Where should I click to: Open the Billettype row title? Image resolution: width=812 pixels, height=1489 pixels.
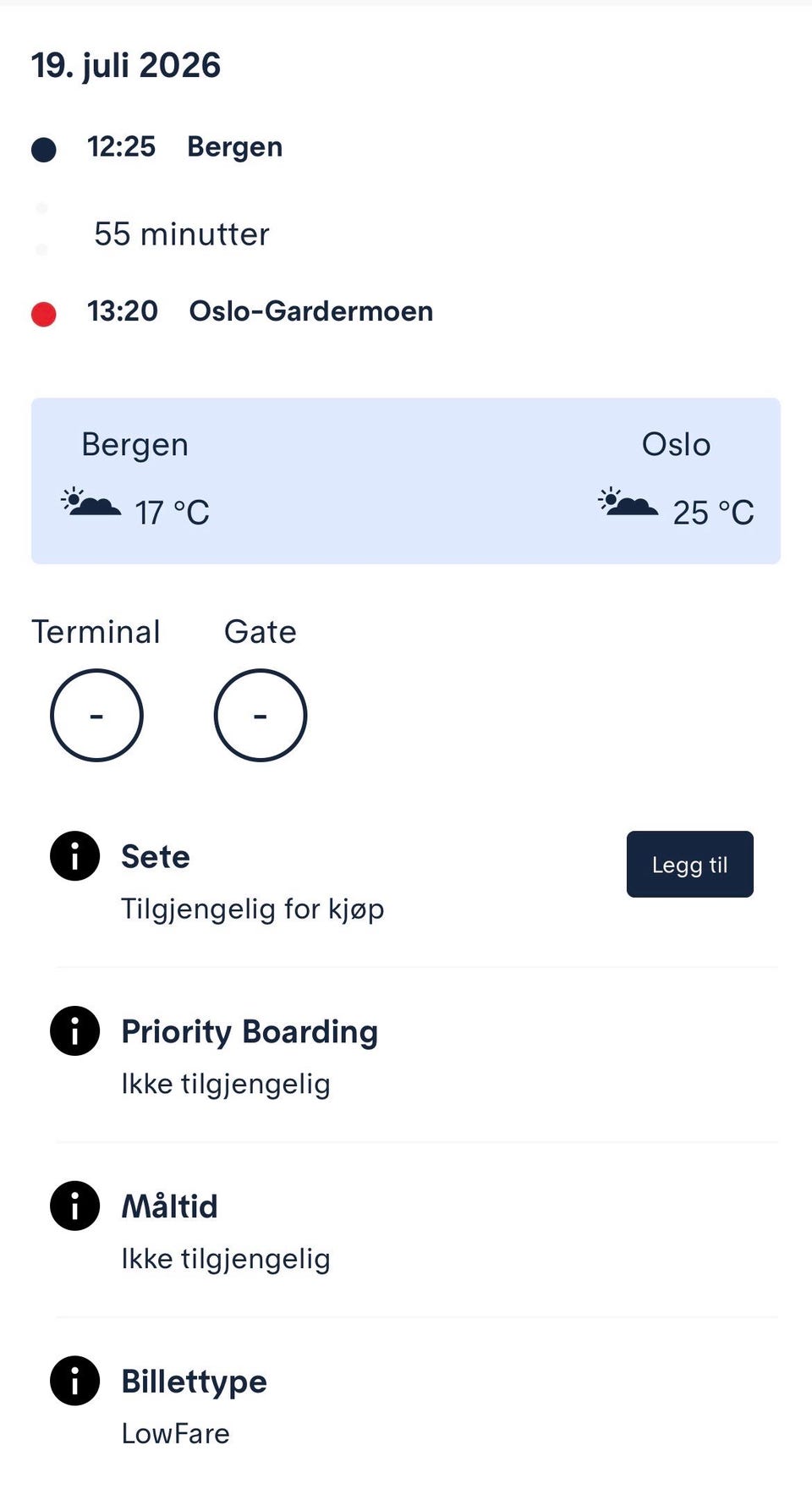click(195, 1382)
